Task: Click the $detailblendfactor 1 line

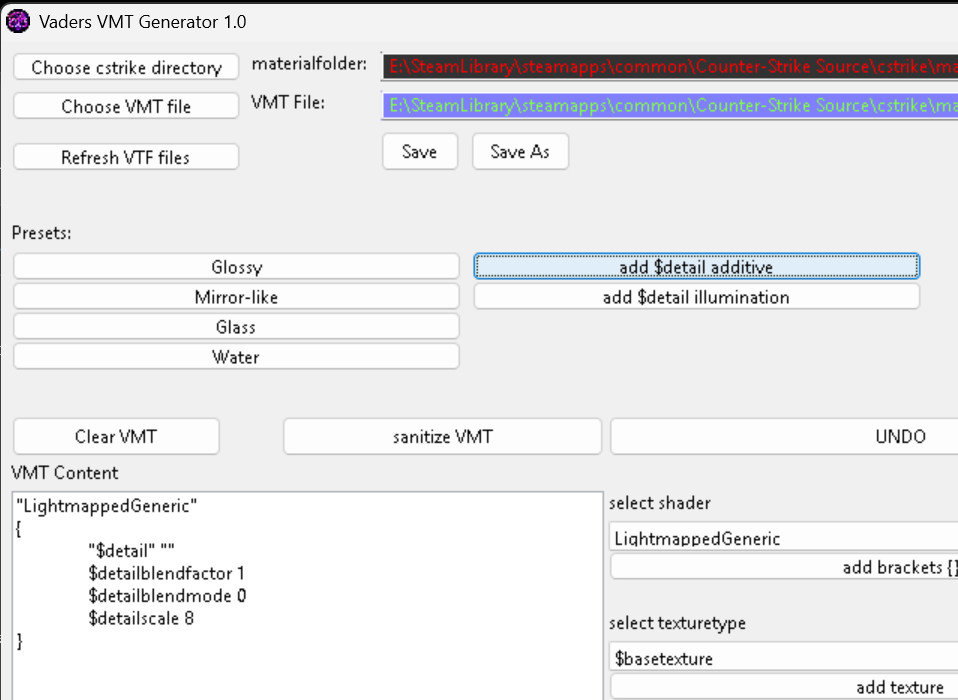Action: 166,573
